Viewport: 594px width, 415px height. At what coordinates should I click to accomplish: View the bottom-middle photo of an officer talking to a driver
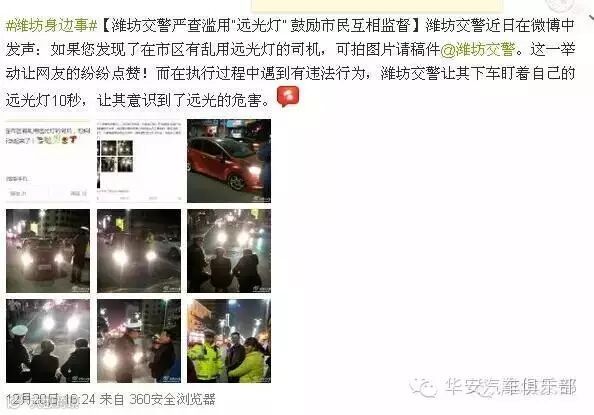click(x=139, y=341)
